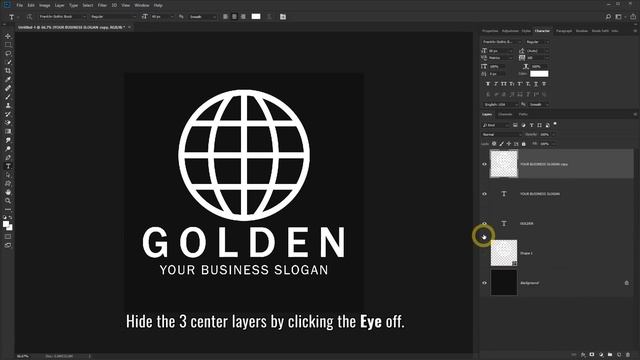
Task: Switch to the Paragraph tab
Action: 564,31
